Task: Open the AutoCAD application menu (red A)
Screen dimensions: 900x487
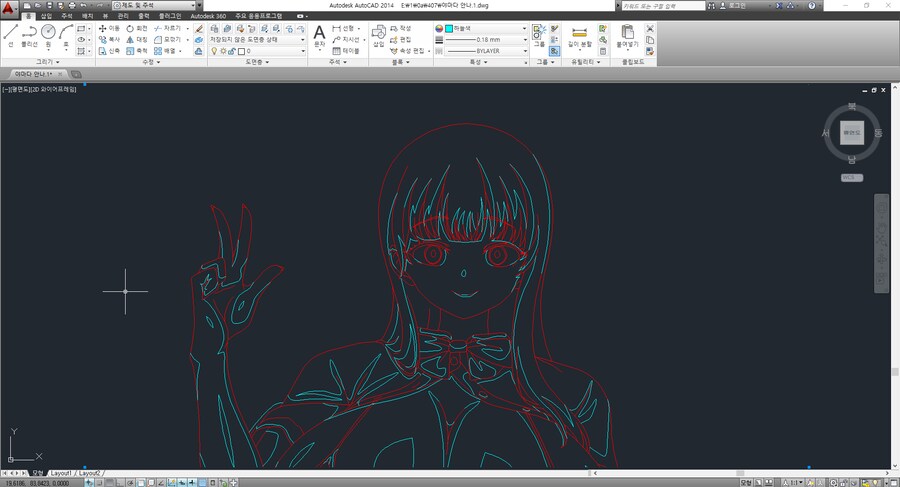Action: tap(8, 8)
